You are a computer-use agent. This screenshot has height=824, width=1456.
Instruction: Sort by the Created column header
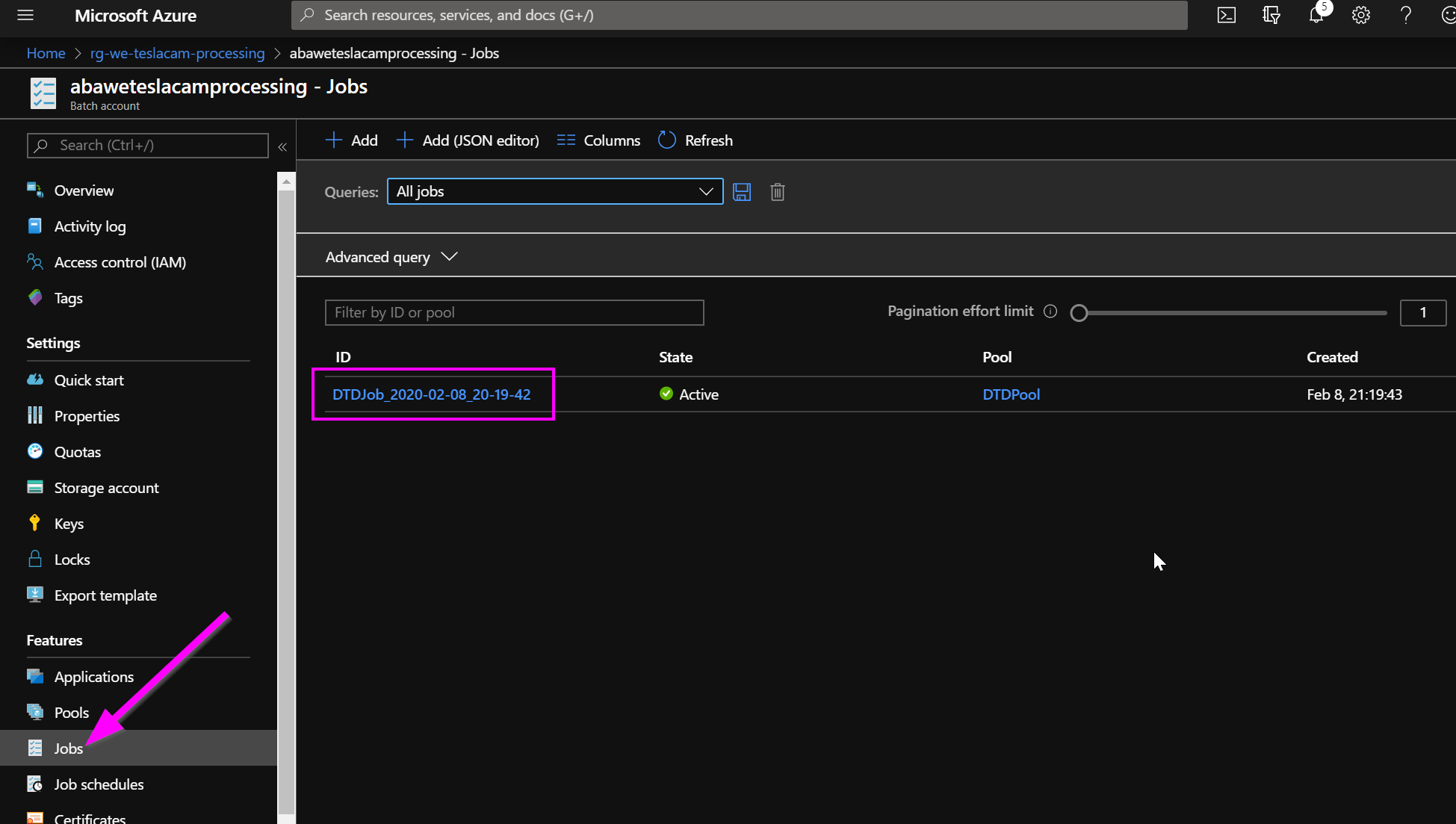[1332, 357]
